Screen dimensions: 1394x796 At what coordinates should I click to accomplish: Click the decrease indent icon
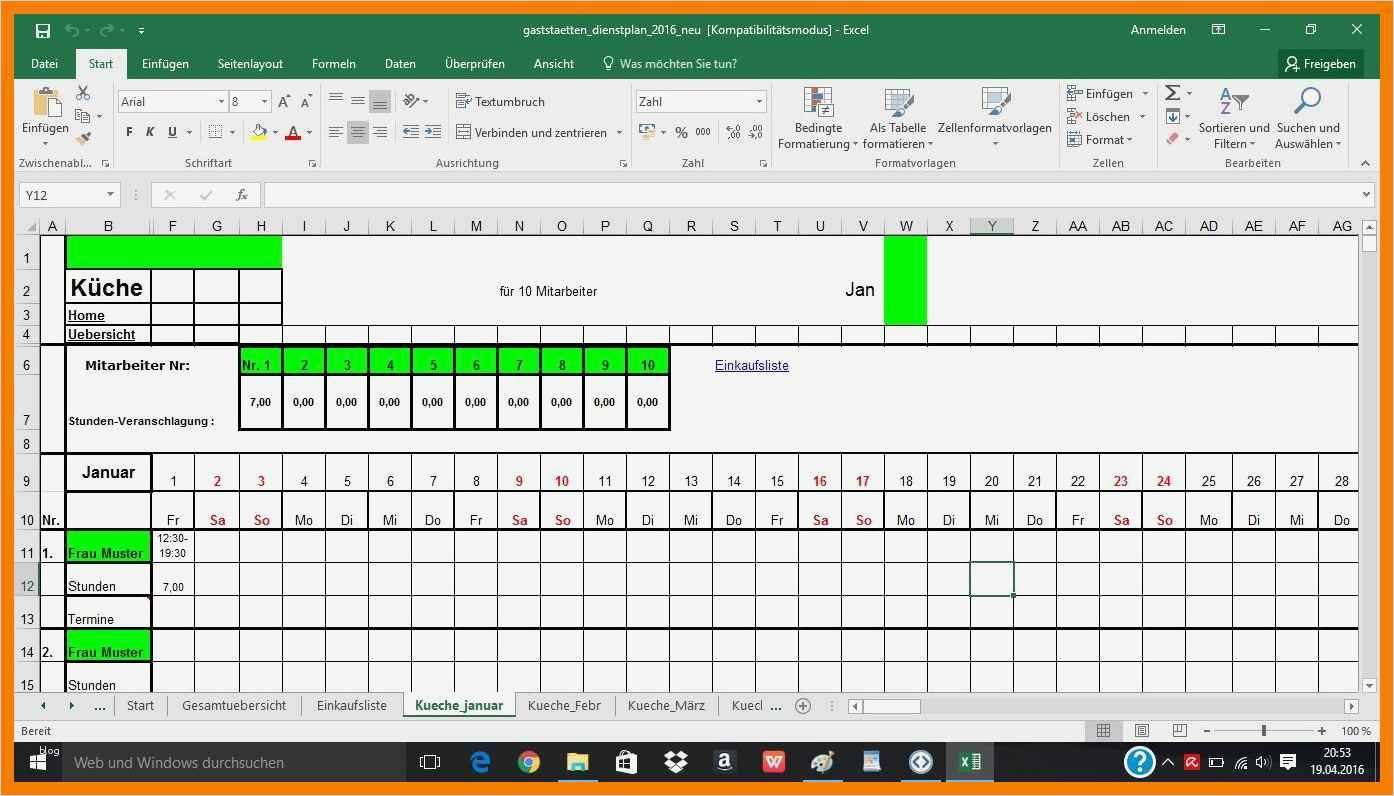click(411, 132)
